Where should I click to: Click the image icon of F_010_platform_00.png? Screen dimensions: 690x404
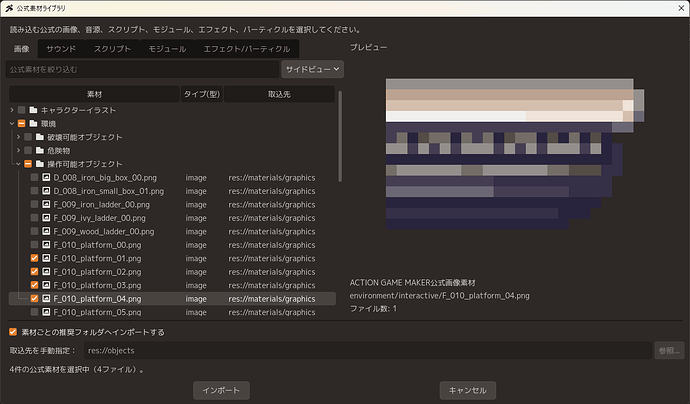(46, 245)
